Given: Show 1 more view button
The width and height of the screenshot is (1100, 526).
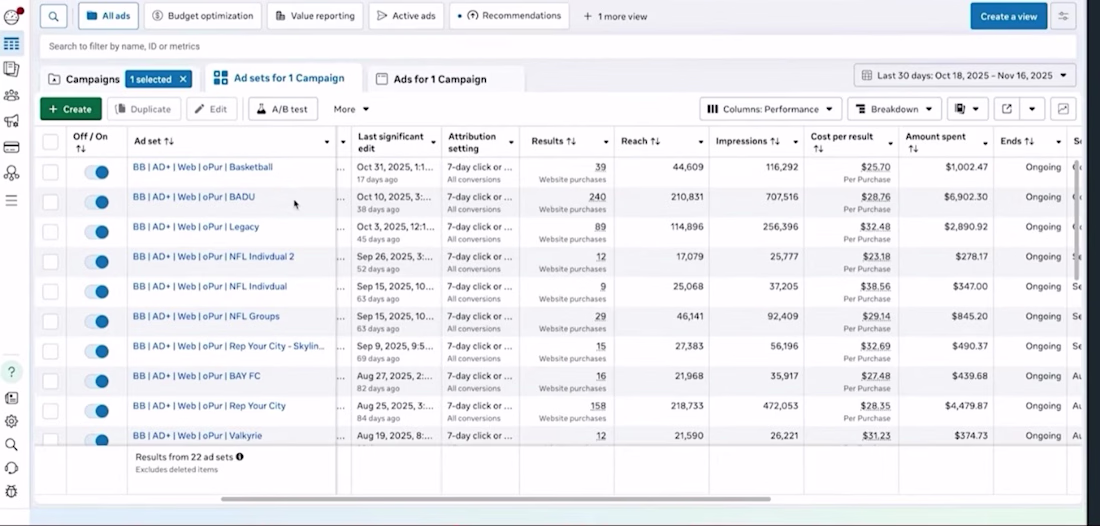Looking at the screenshot, I should [615, 16].
